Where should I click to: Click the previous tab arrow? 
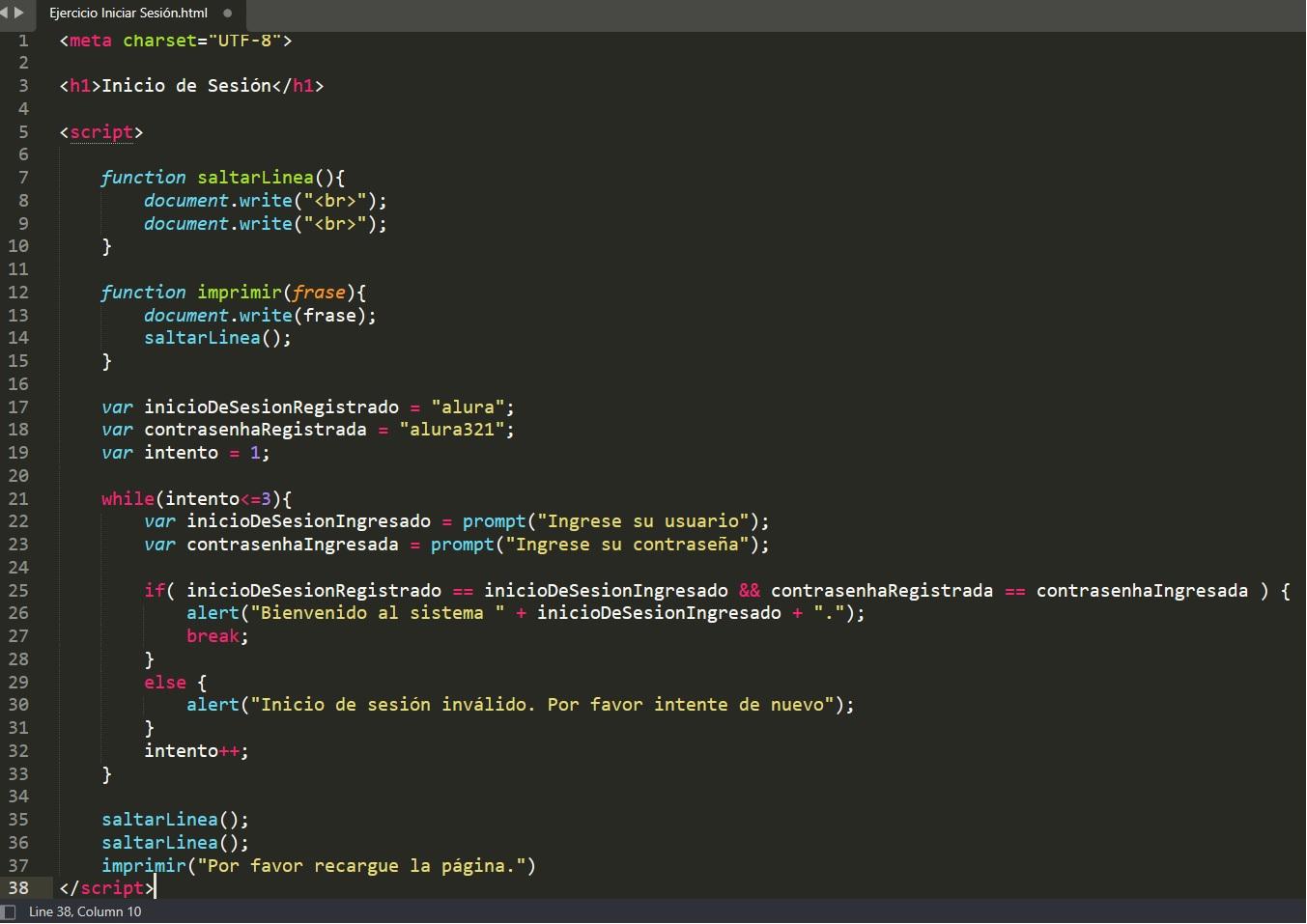point(5,13)
